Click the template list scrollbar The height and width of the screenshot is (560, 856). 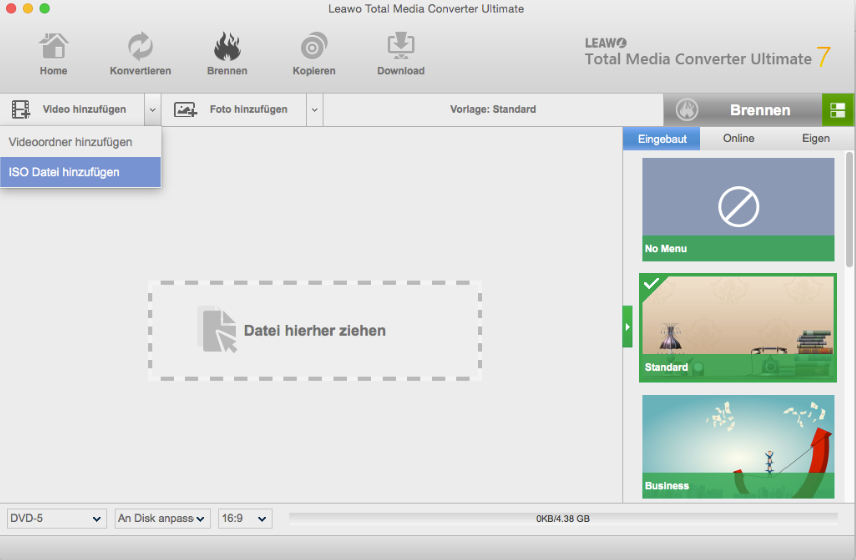click(x=849, y=210)
